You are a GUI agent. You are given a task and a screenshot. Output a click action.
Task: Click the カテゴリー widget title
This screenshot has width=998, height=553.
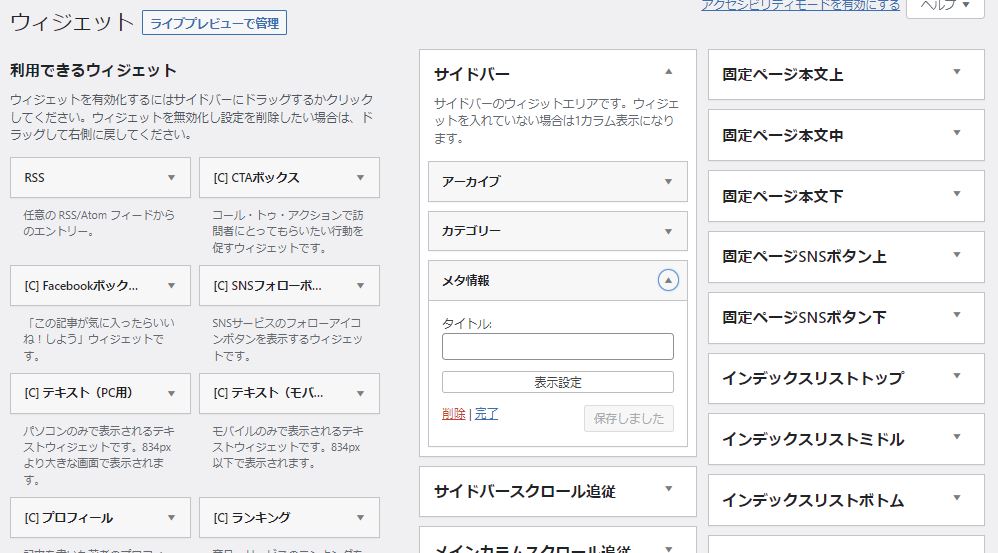click(x=471, y=231)
